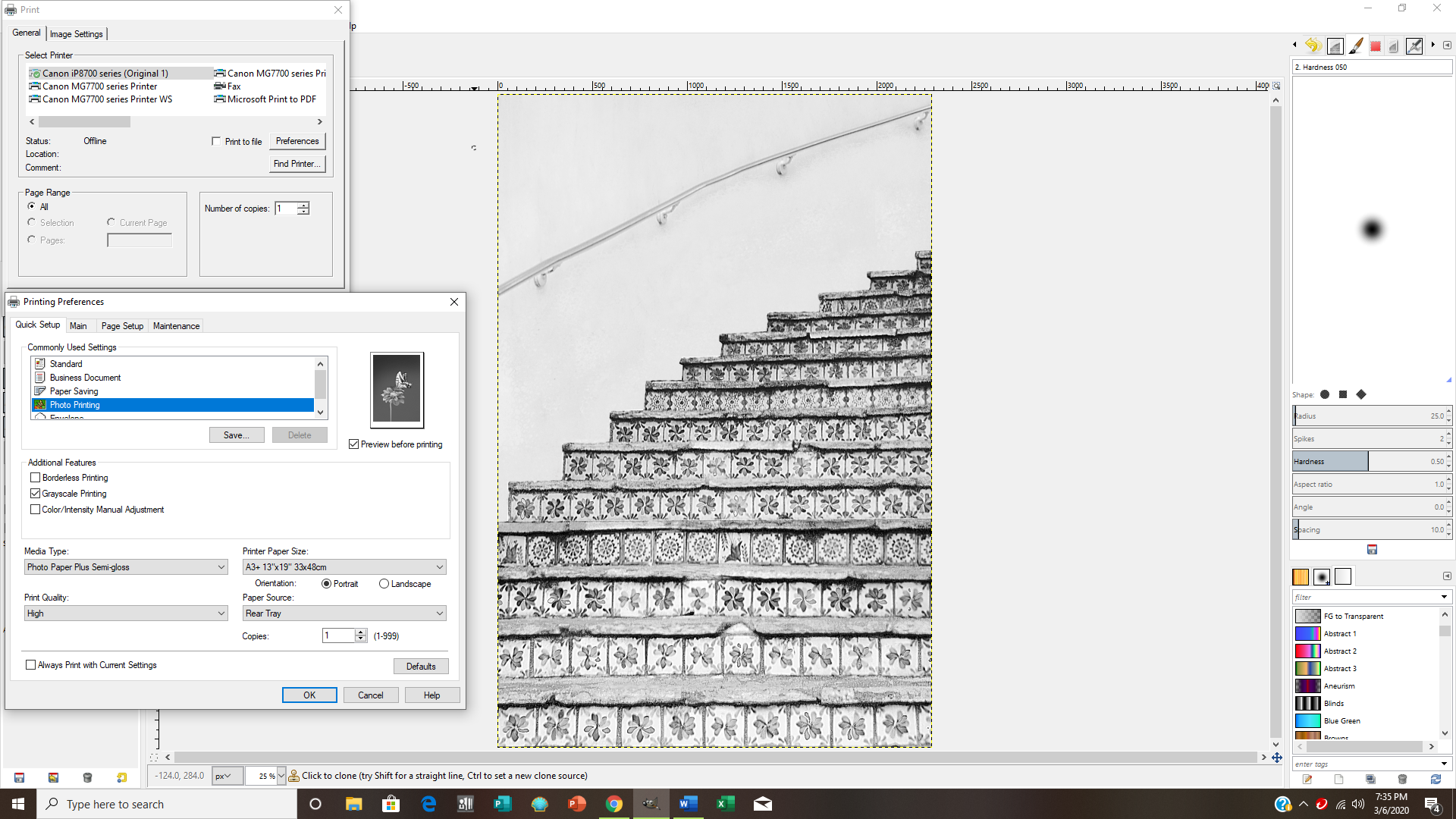The height and width of the screenshot is (819, 1456).
Task: Restore Defaults in Printing Preferences
Action: point(421,666)
